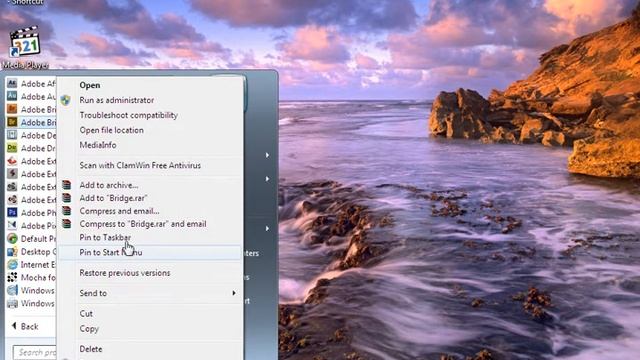Select Scan with ClamWin Free Antivirus
The height and width of the screenshot is (360, 640).
click(x=140, y=166)
